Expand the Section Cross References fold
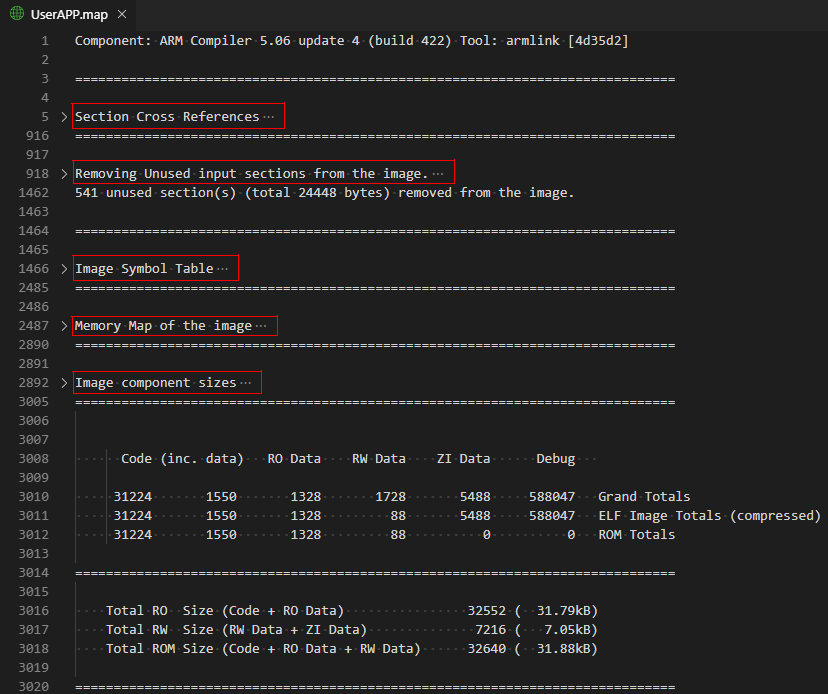Viewport: 828px width, 694px height. [x=64, y=117]
